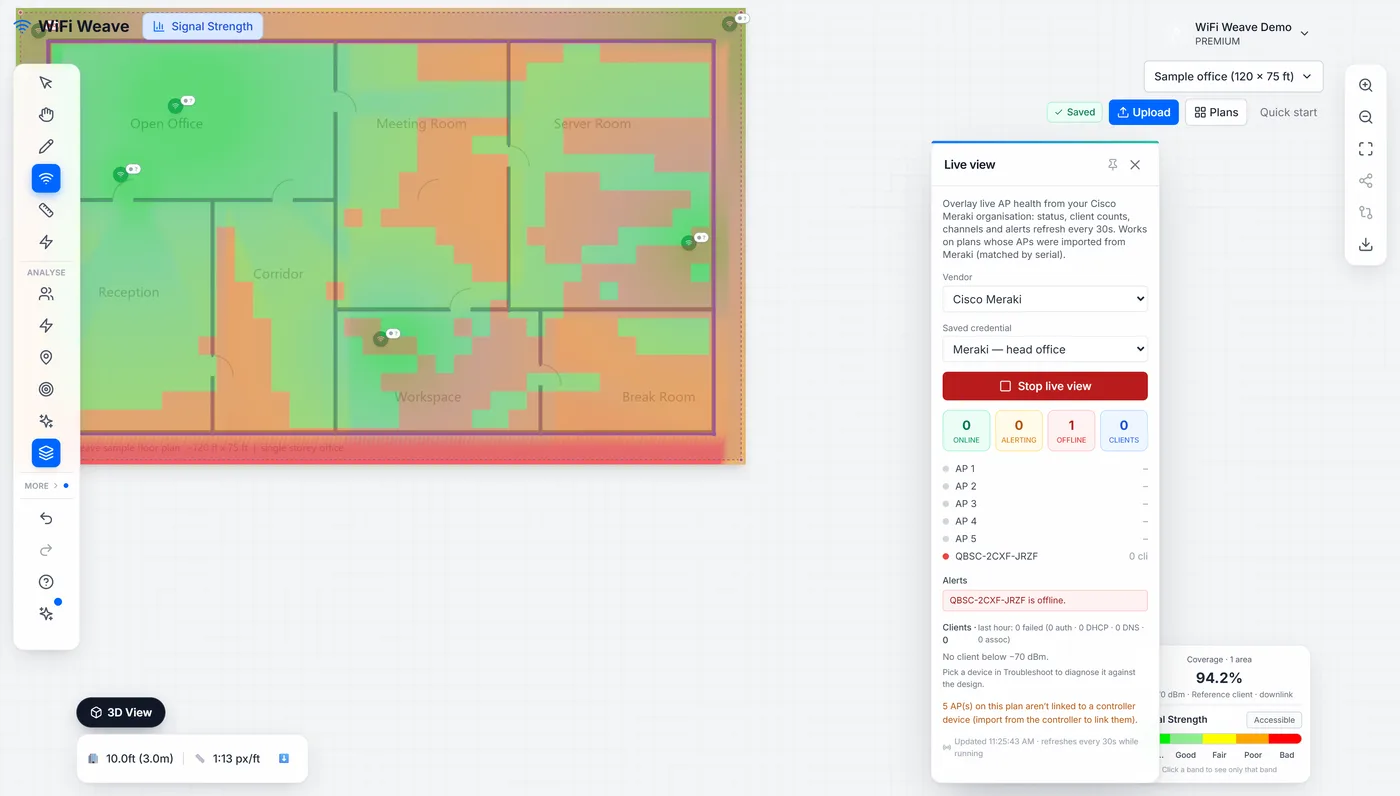Switch to 3D View
Viewport: 1400px width, 796px height.
click(x=121, y=712)
